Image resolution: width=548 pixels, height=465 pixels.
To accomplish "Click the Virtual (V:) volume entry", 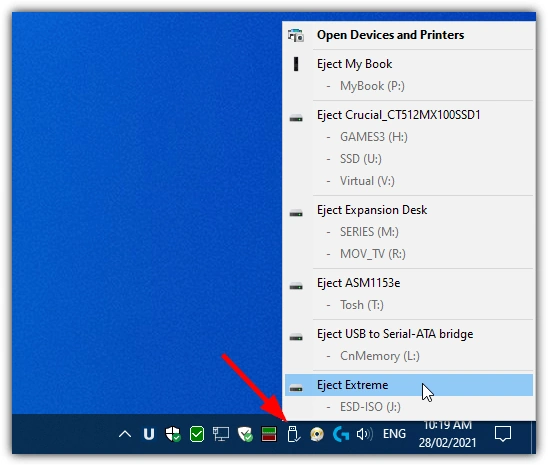I will click(x=367, y=181).
